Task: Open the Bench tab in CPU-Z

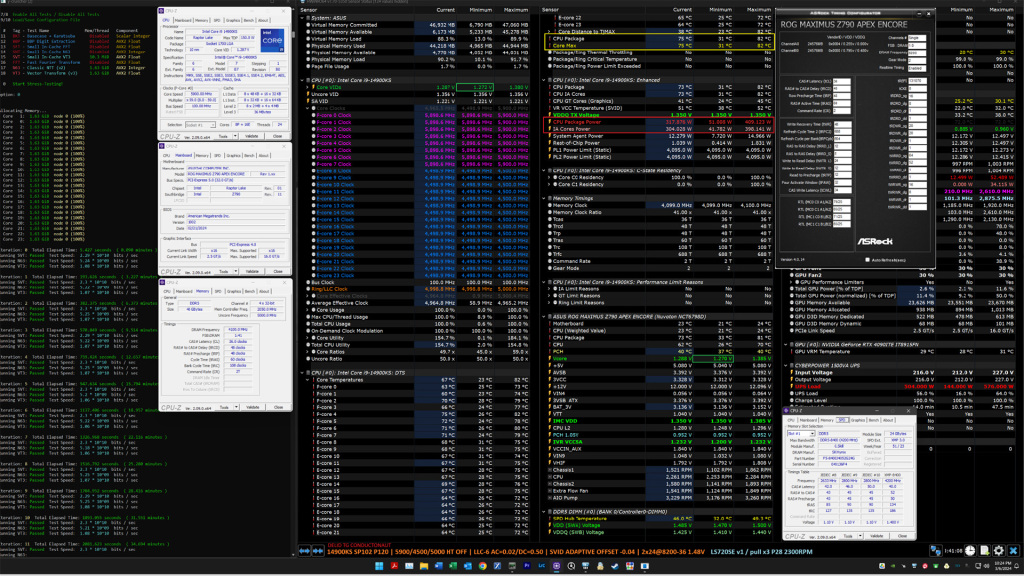Action: coord(250,20)
